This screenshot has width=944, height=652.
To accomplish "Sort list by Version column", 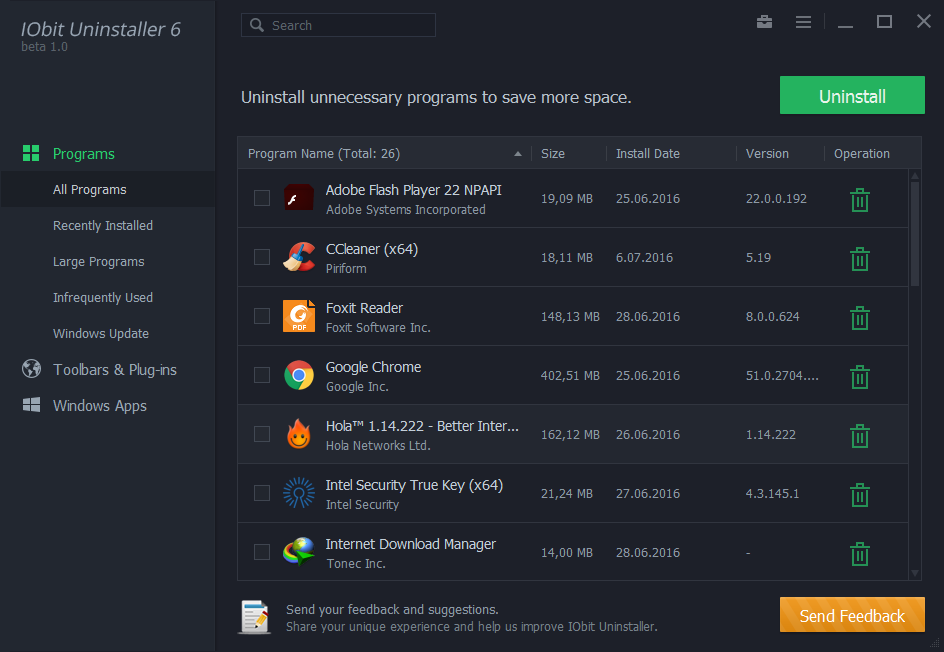I will (x=767, y=154).
